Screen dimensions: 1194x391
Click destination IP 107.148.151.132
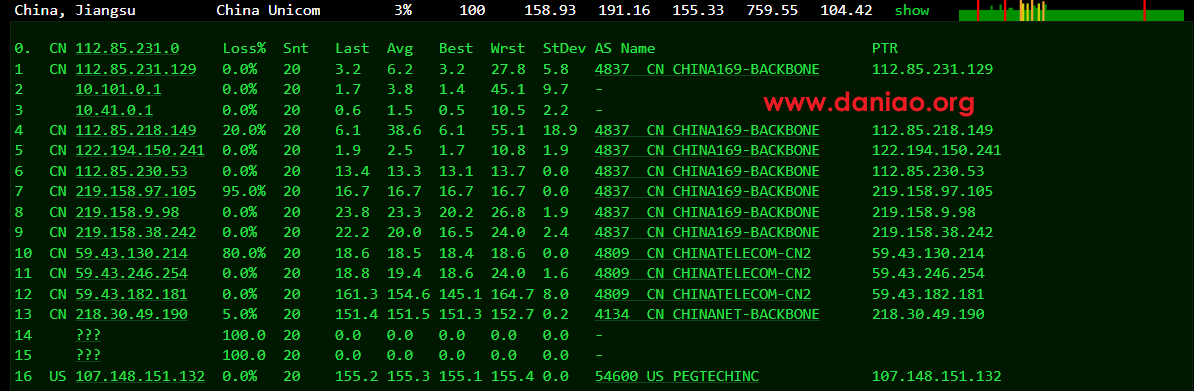(140, 376)
